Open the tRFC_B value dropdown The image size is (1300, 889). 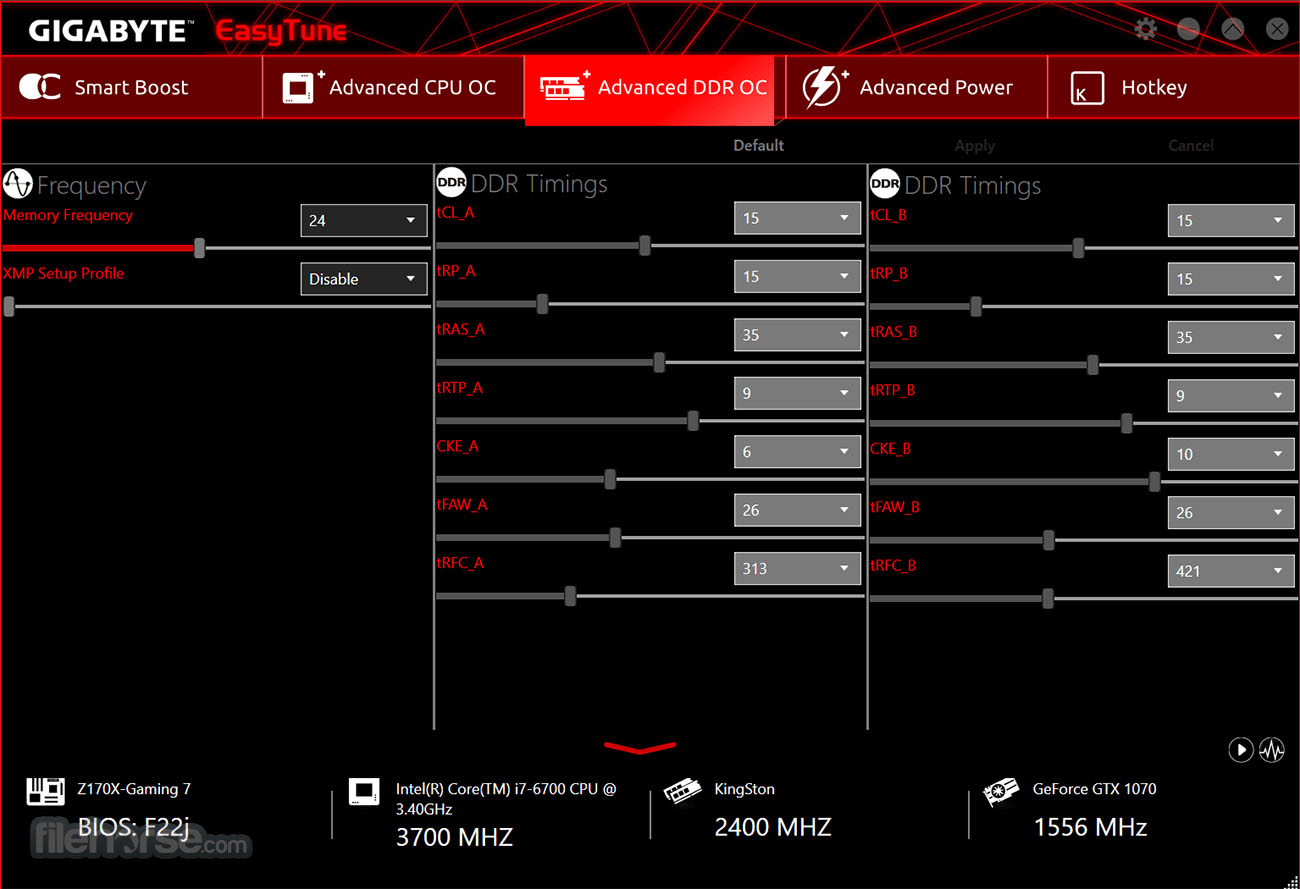[x=1231, y=571]
